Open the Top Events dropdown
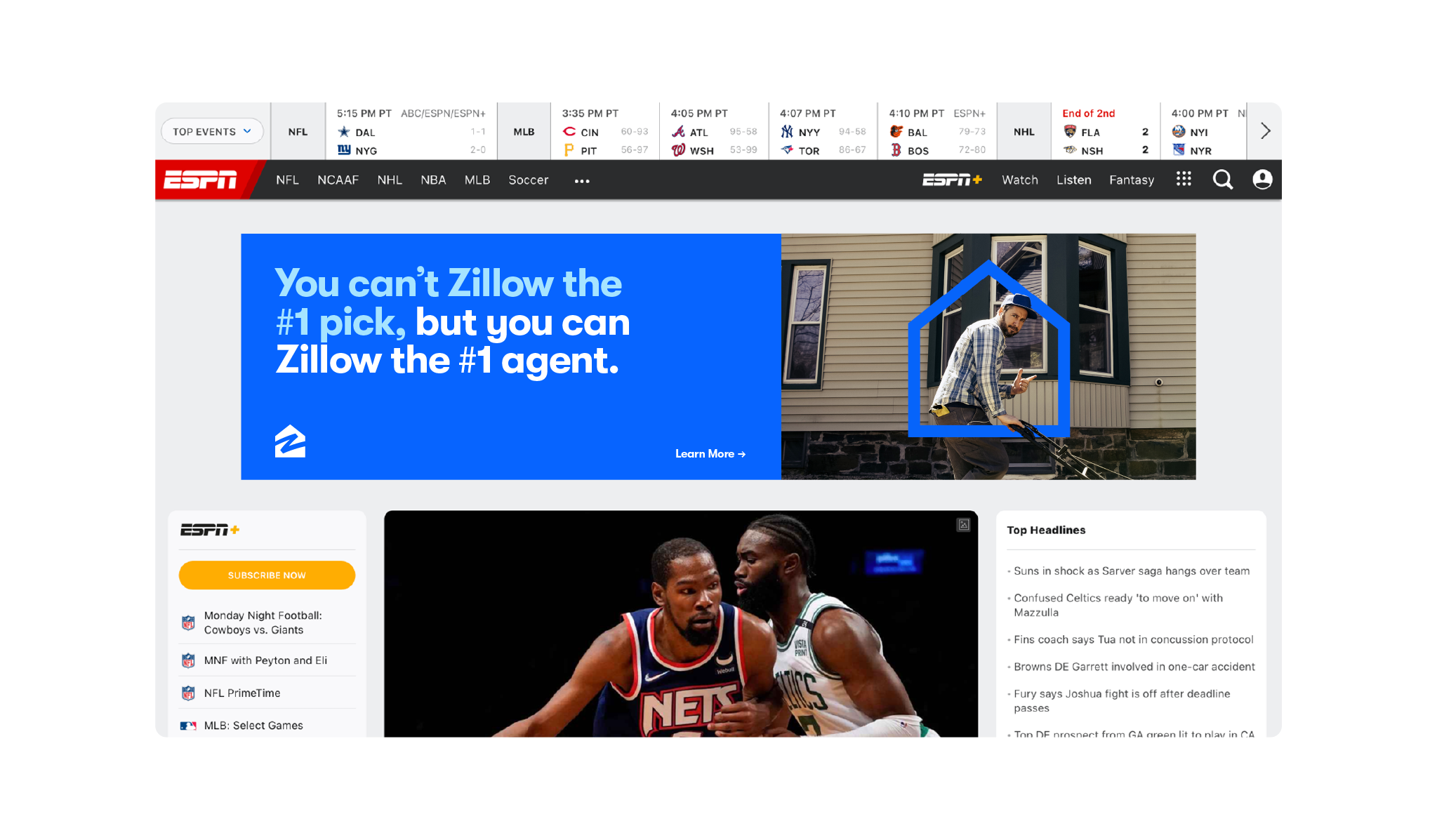The height and width of the screenshot is (840, 1437). pos(212,131)
